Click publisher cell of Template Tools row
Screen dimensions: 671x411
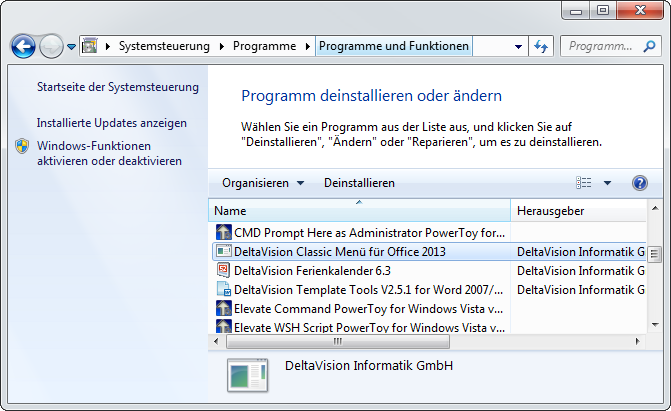tap(581, 290)
